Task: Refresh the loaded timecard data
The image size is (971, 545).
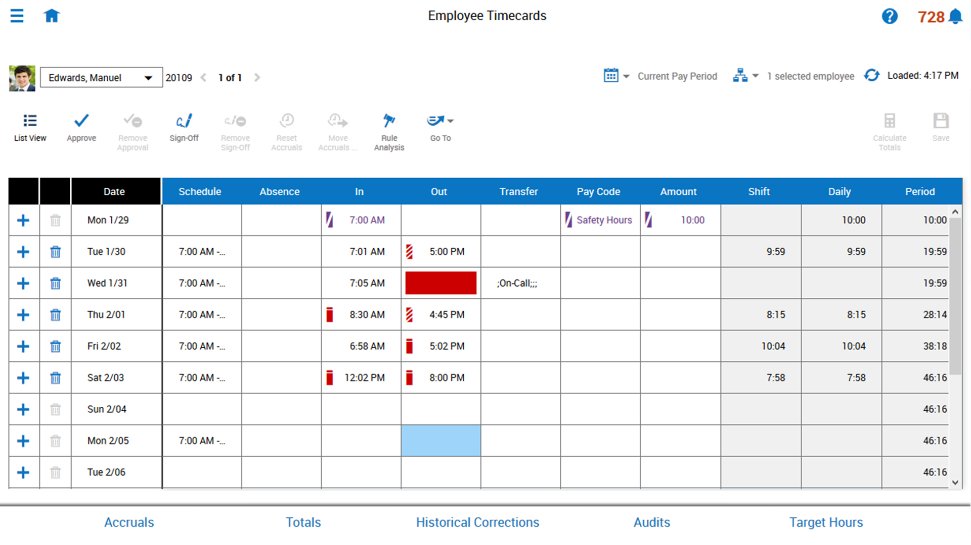Action: coord(871,76)
